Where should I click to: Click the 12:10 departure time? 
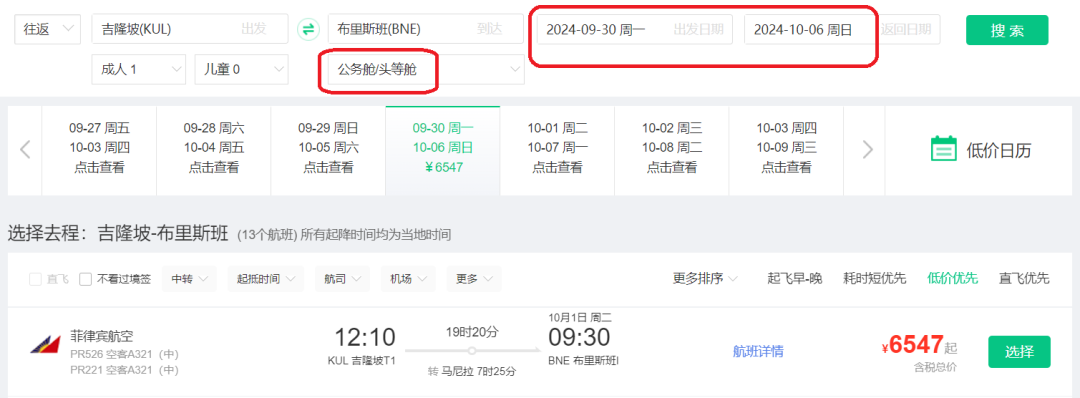point(365,337)
